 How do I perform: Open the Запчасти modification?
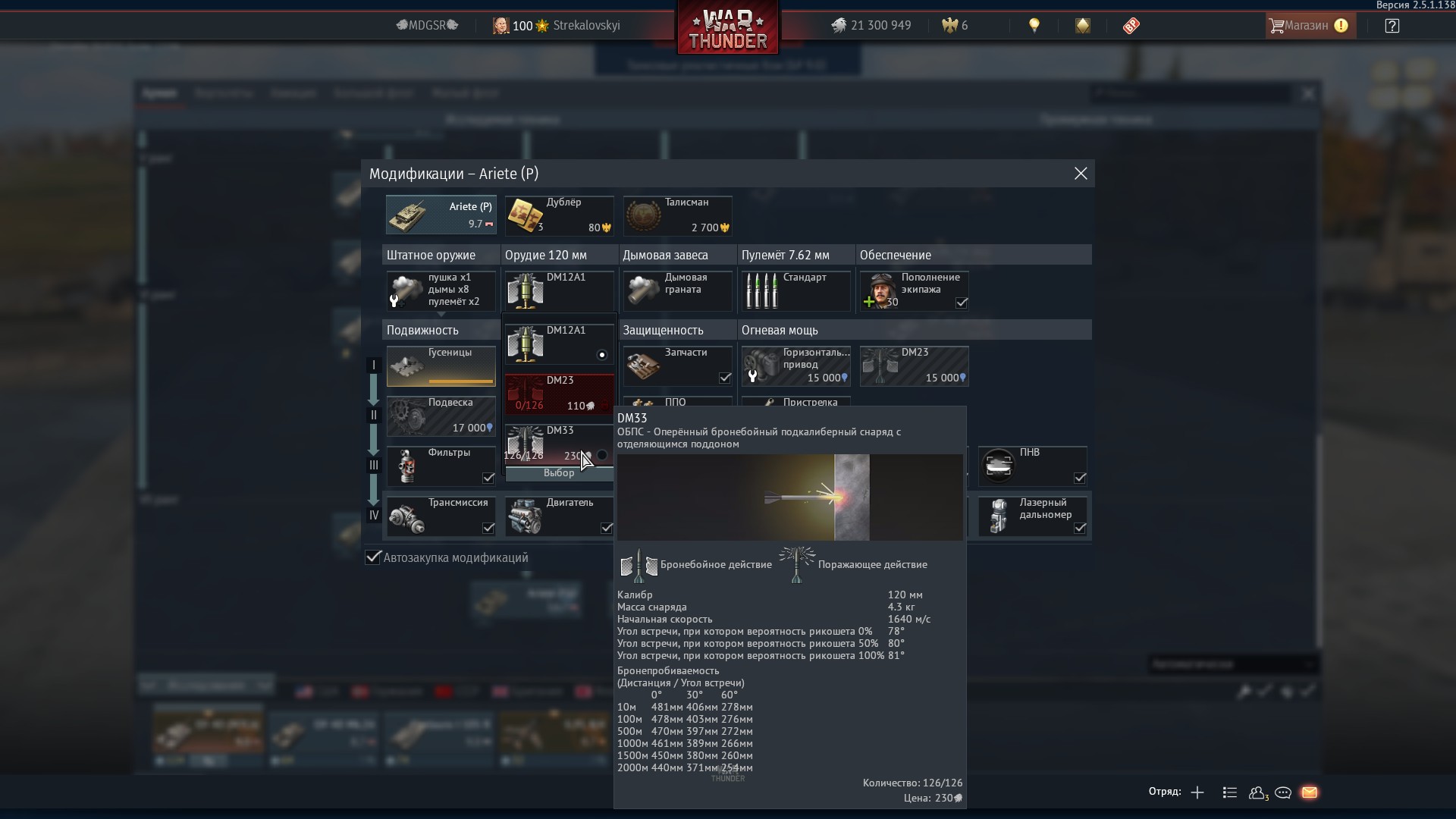pyautogui.click(x=678, y=366)
